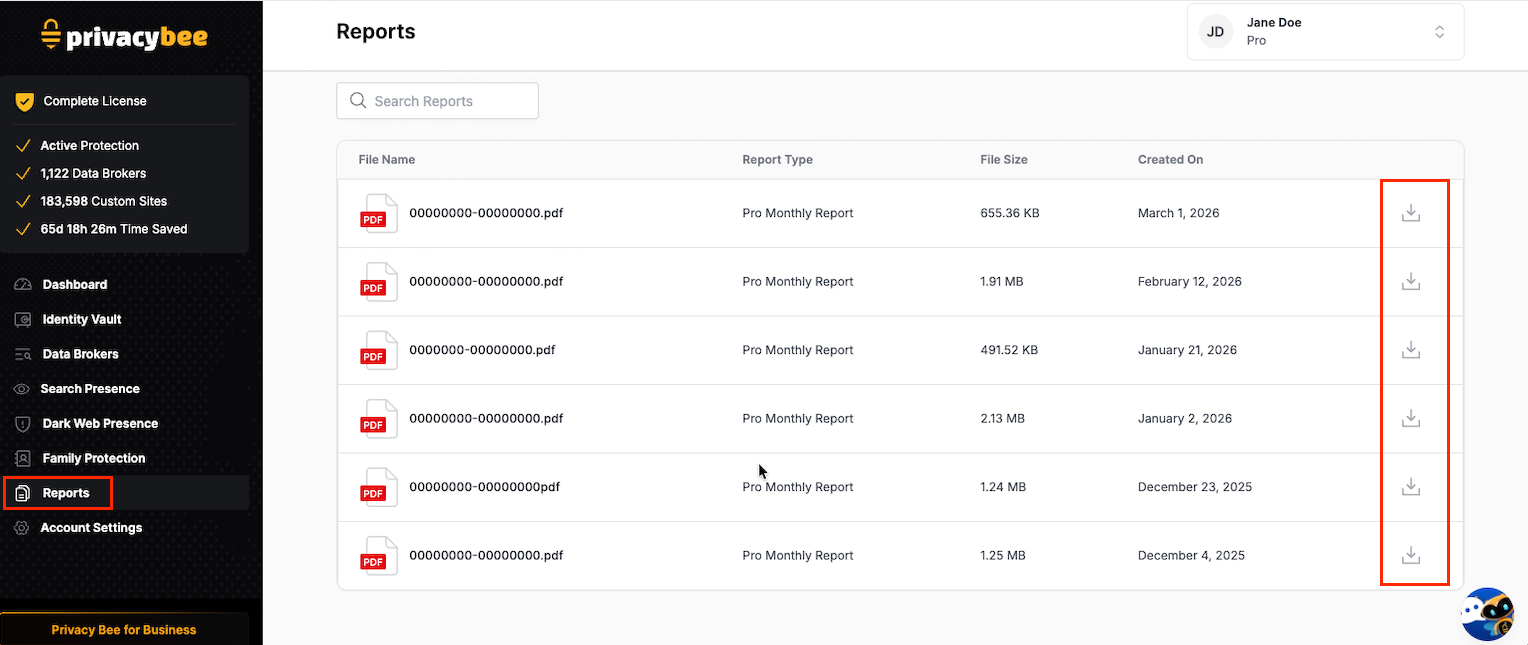Download the January 21, 2026 report

point(1411,350)
